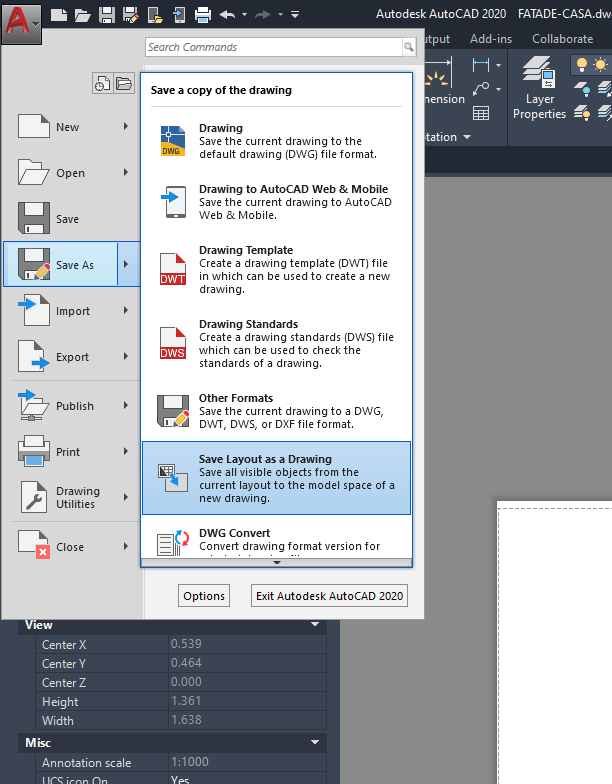The height and width of the screenshot is (784, 612).
Task: Toggle the layer on/off lightbulb icon
Action: coord(582,64)
